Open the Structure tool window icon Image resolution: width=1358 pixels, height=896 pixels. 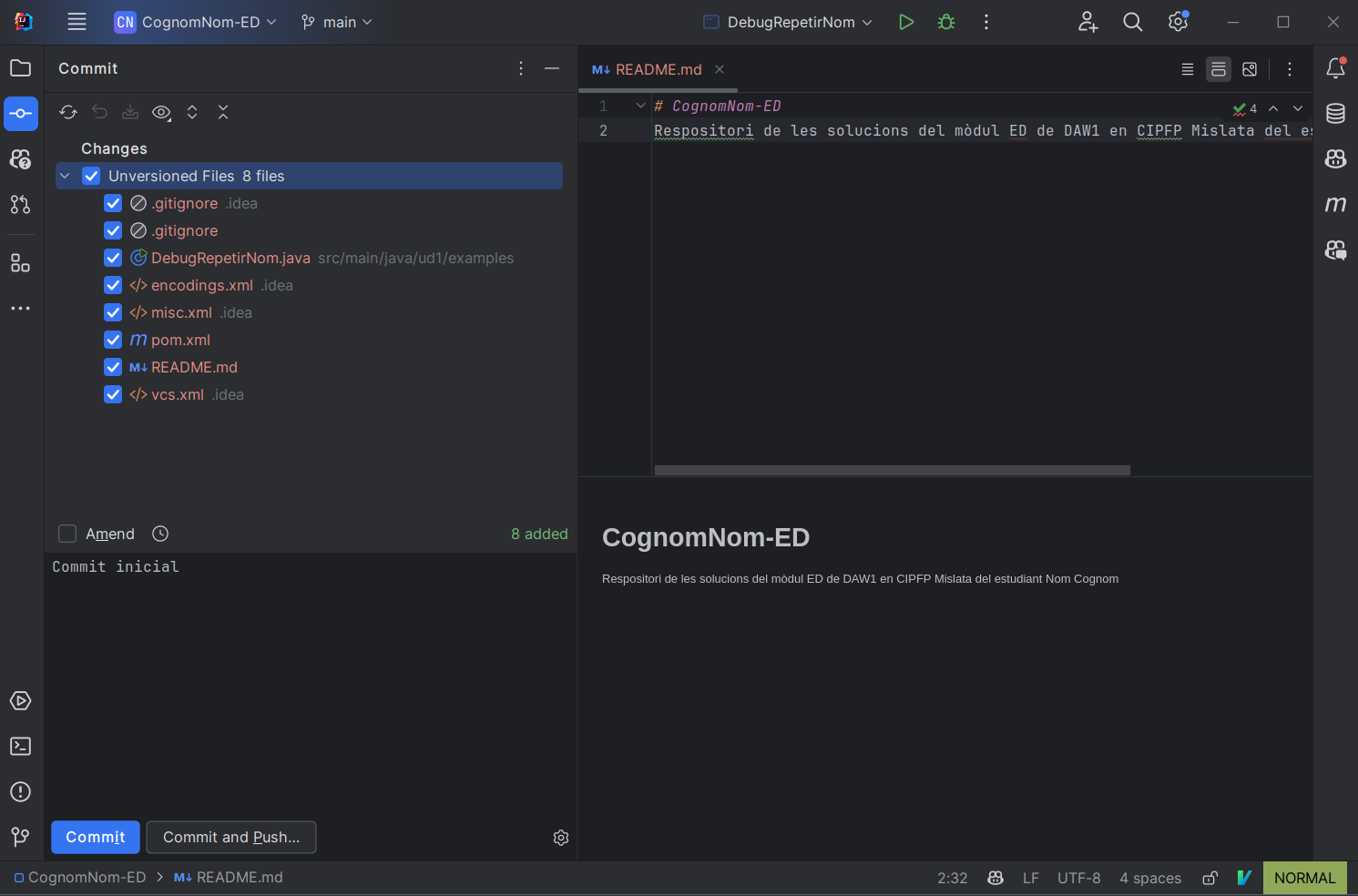tap(20, 263)
